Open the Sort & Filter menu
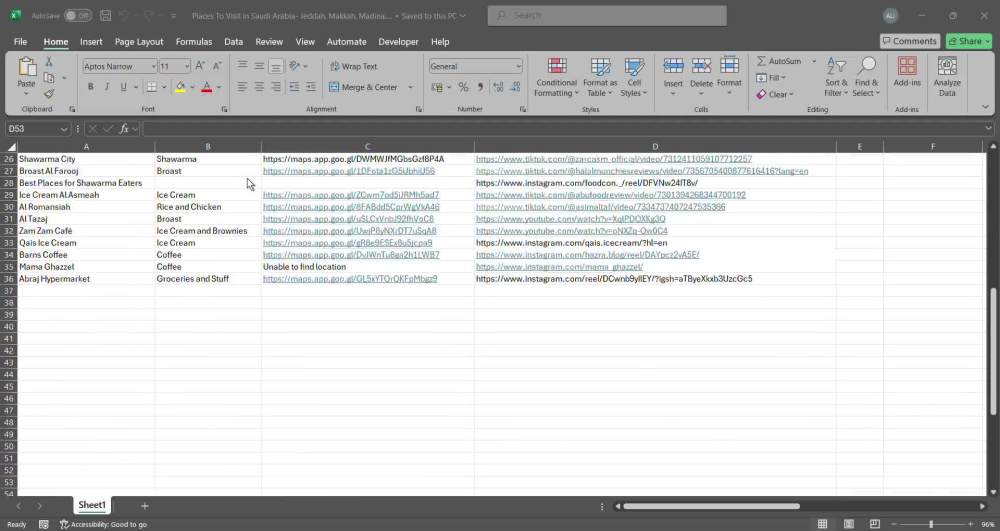 click(x=836, y=76)
